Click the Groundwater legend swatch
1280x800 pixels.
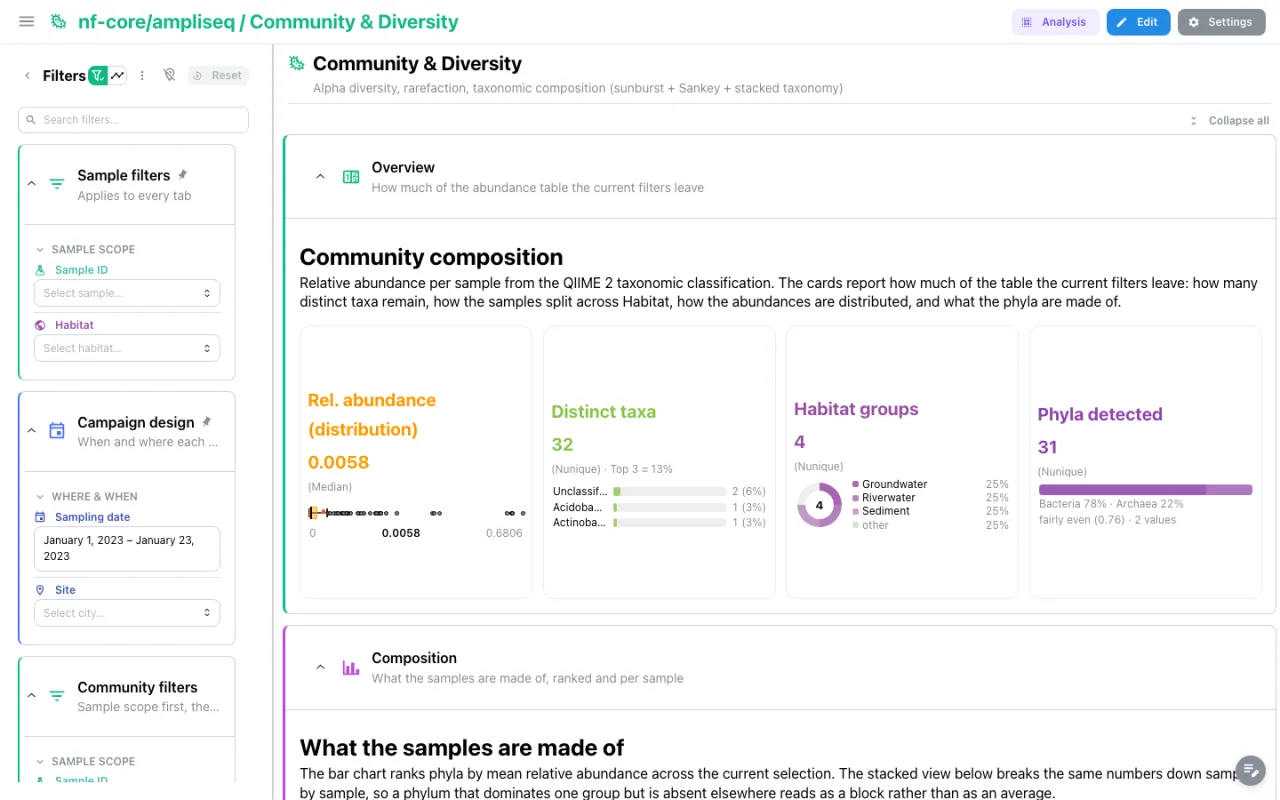point(856,484)
